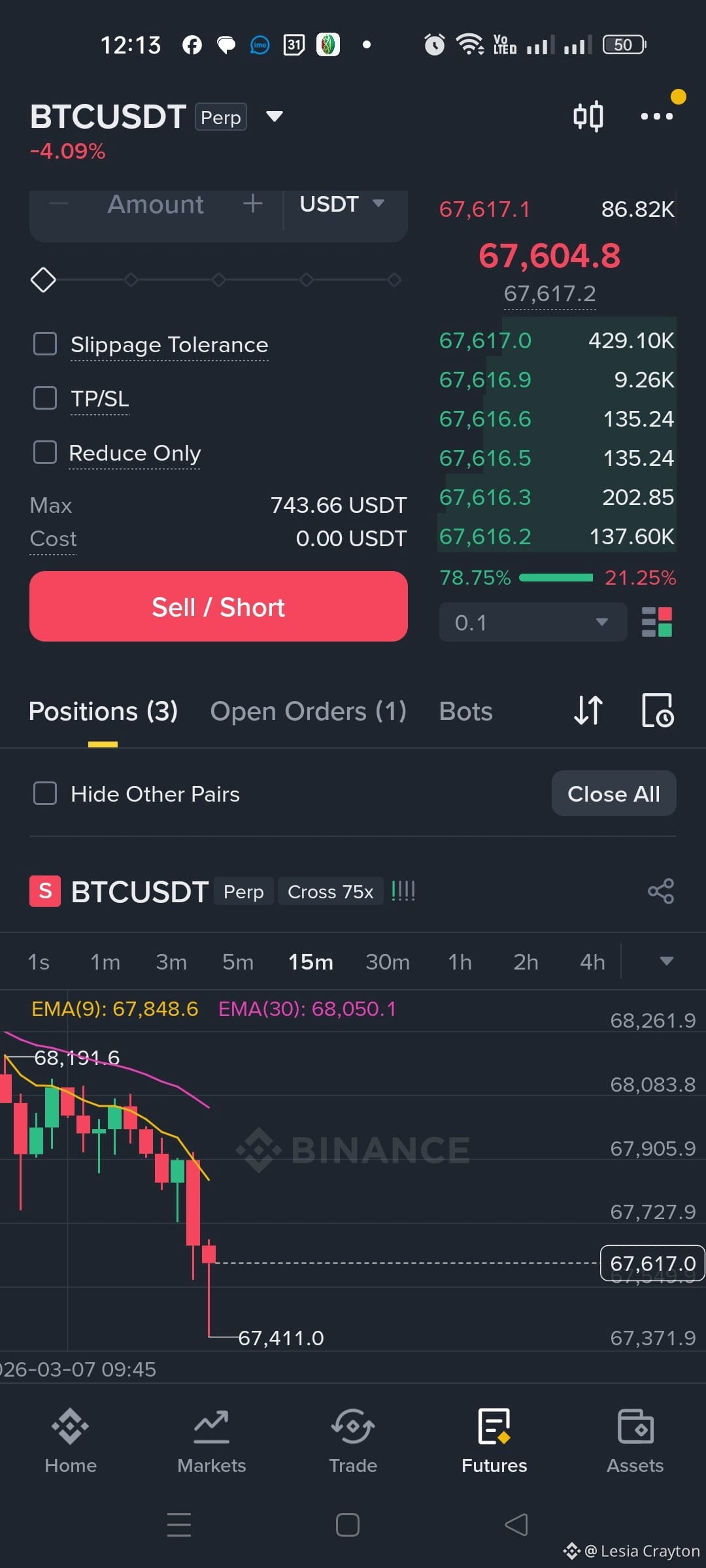Check the Hide Other Pairs box
Viewport: 706px width, 1568px height.
point(45,794)
